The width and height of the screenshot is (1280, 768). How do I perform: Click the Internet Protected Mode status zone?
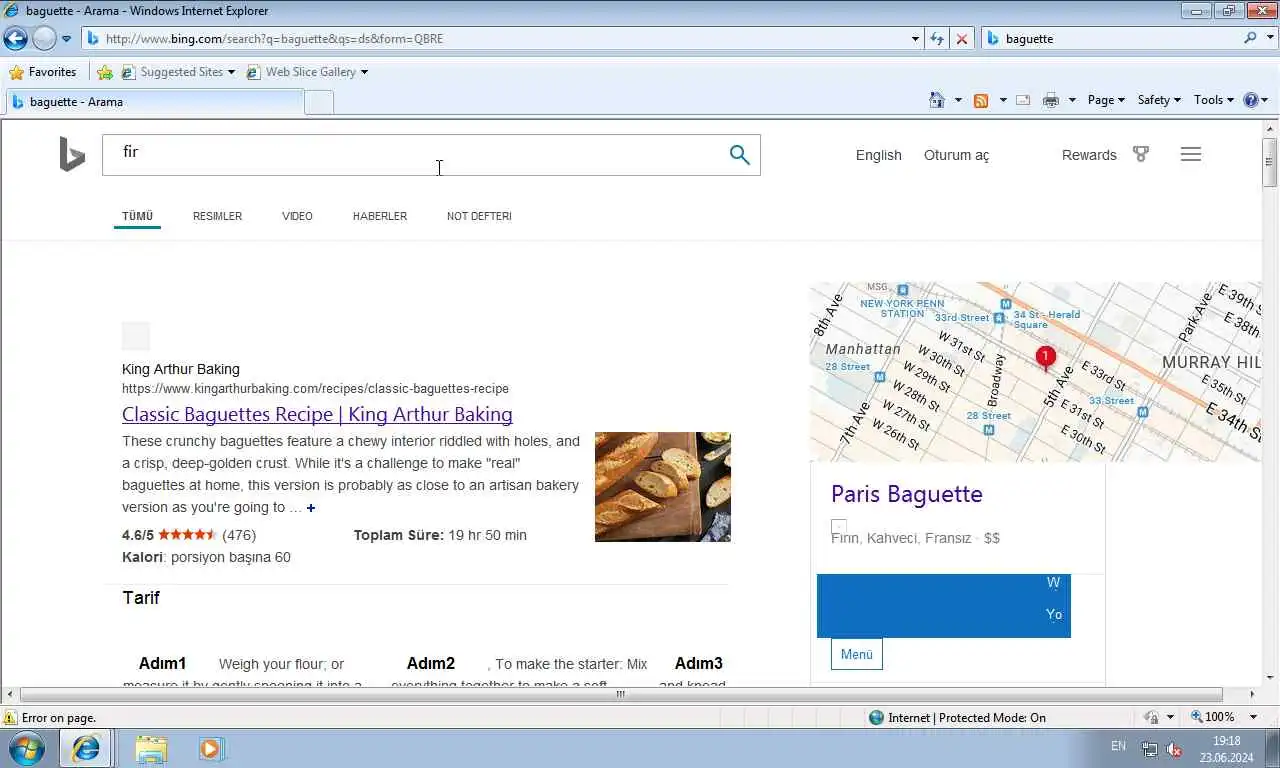(957, 718)
